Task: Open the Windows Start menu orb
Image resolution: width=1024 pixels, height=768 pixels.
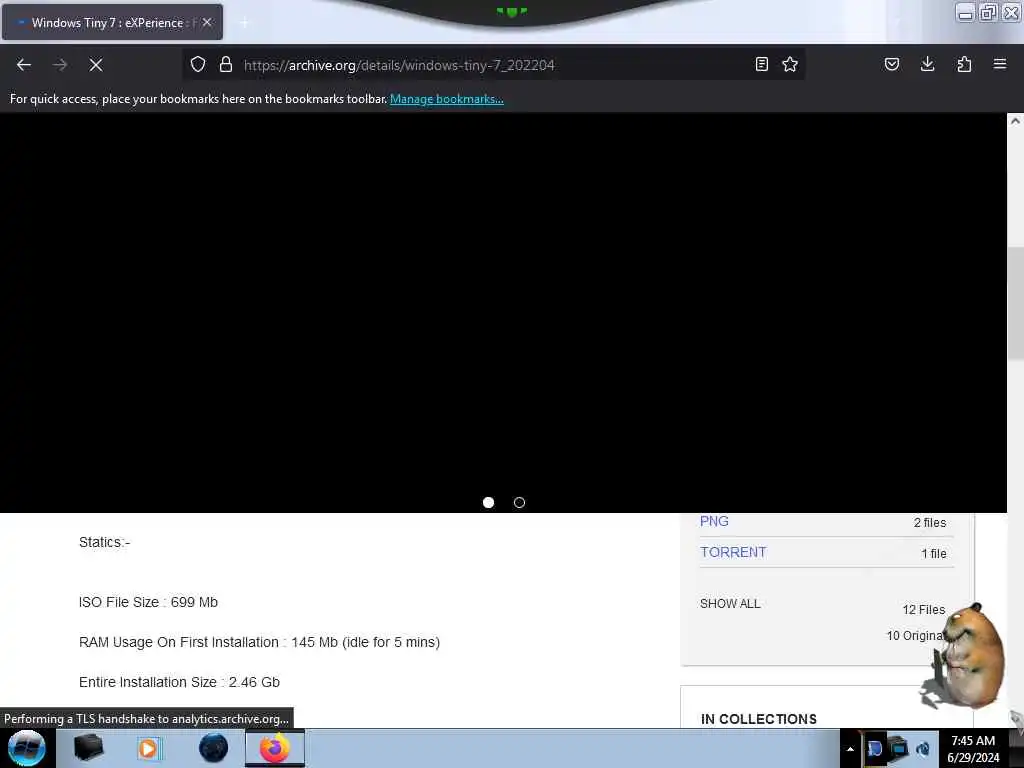Action: [27, 748]
